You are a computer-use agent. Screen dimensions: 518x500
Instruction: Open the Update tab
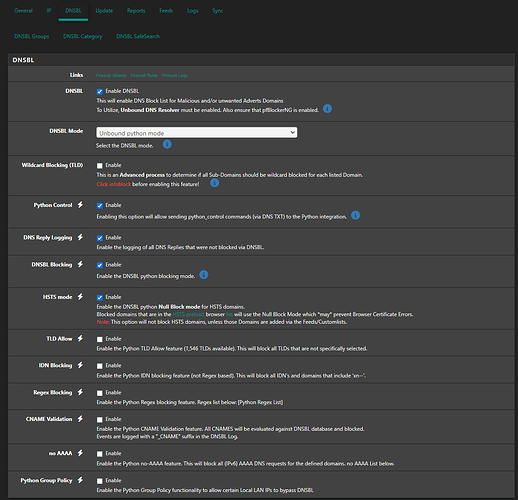tap(104, 11)
